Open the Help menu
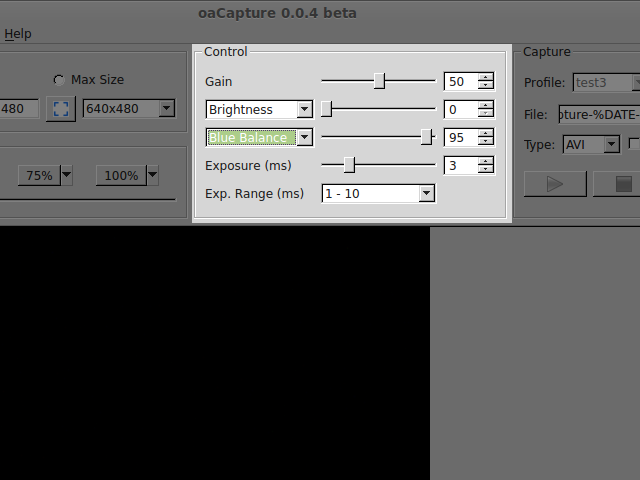This screenshot has height=480, width=640. (x=18, y=33)
